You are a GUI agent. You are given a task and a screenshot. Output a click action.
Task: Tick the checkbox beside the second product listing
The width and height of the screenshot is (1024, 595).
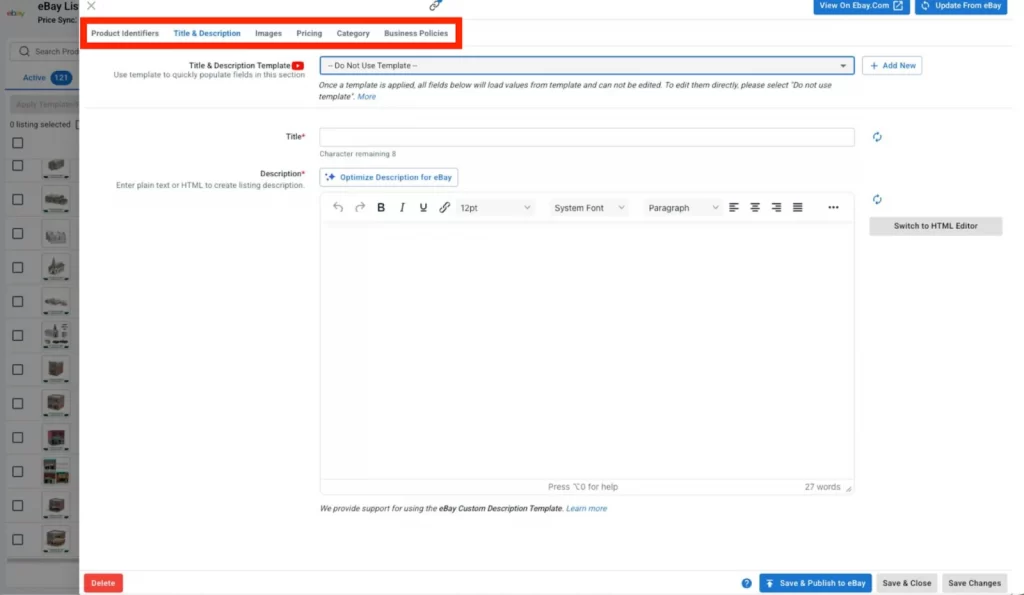click(15, 201)
